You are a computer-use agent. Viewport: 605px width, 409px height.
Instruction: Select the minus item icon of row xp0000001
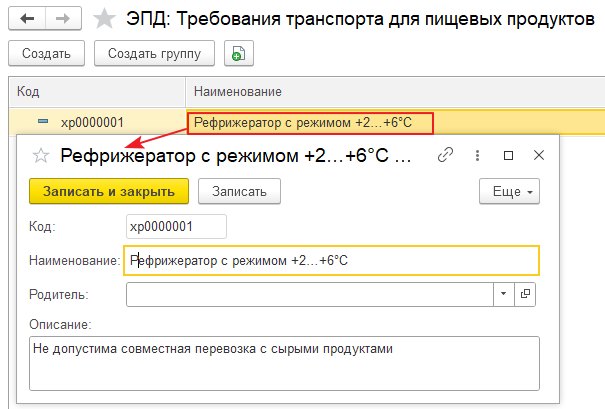point(43,121)
